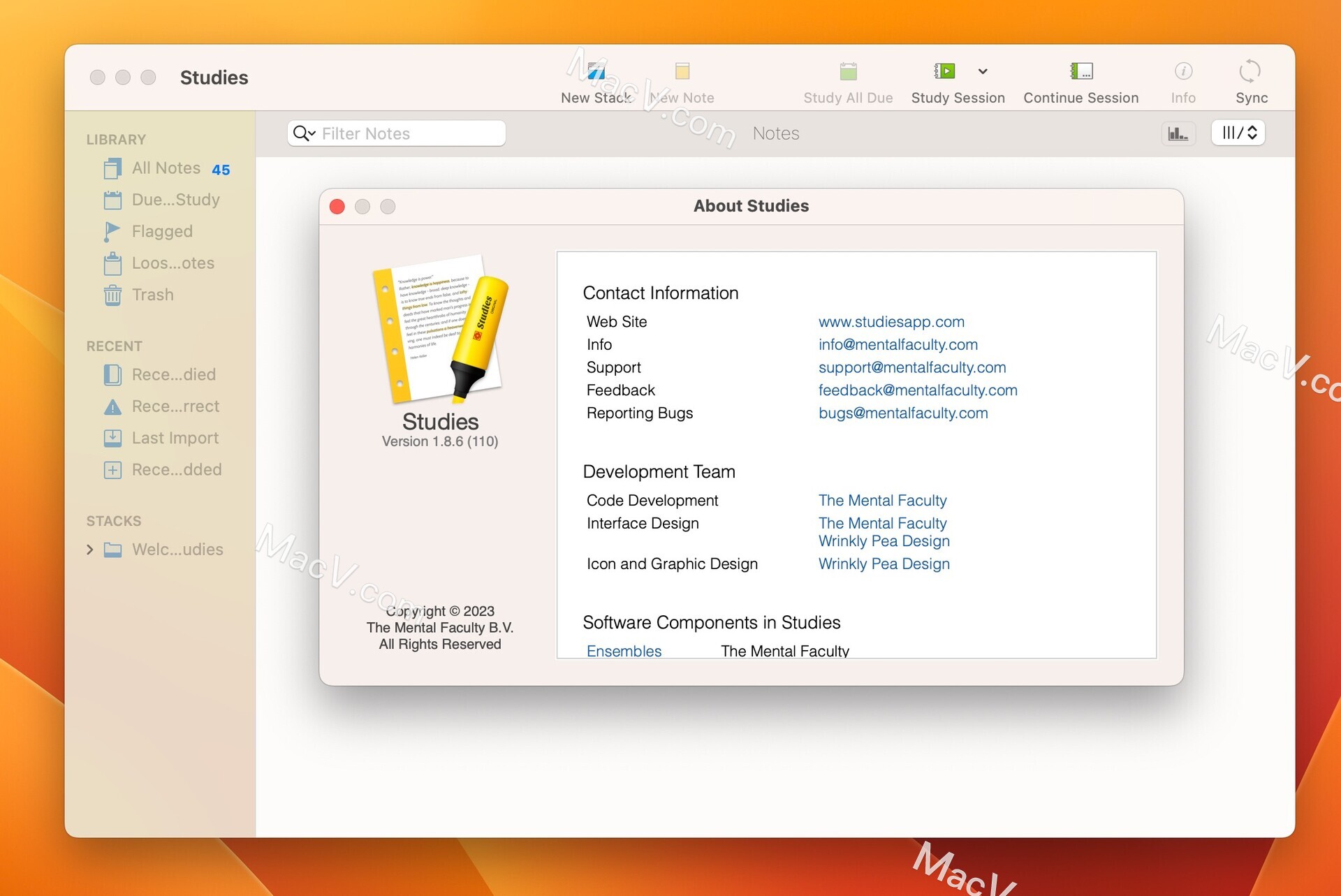Click the Recently Studied icon
This screenshot has height=896, width=1341.
(112, 375)
